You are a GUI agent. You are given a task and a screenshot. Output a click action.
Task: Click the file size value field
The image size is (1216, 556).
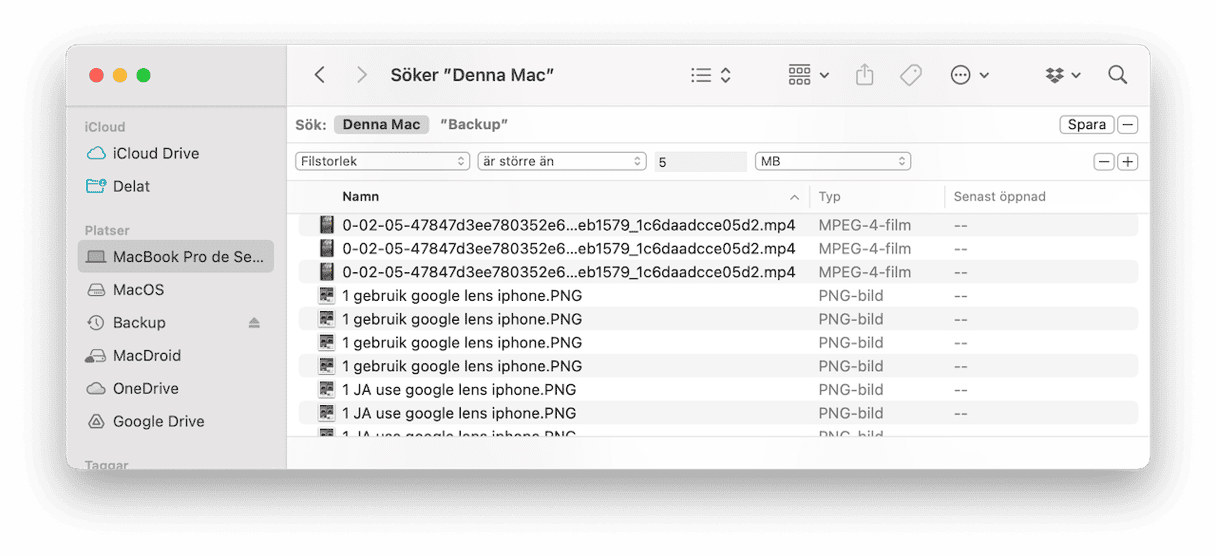click(x=700, y=162)
